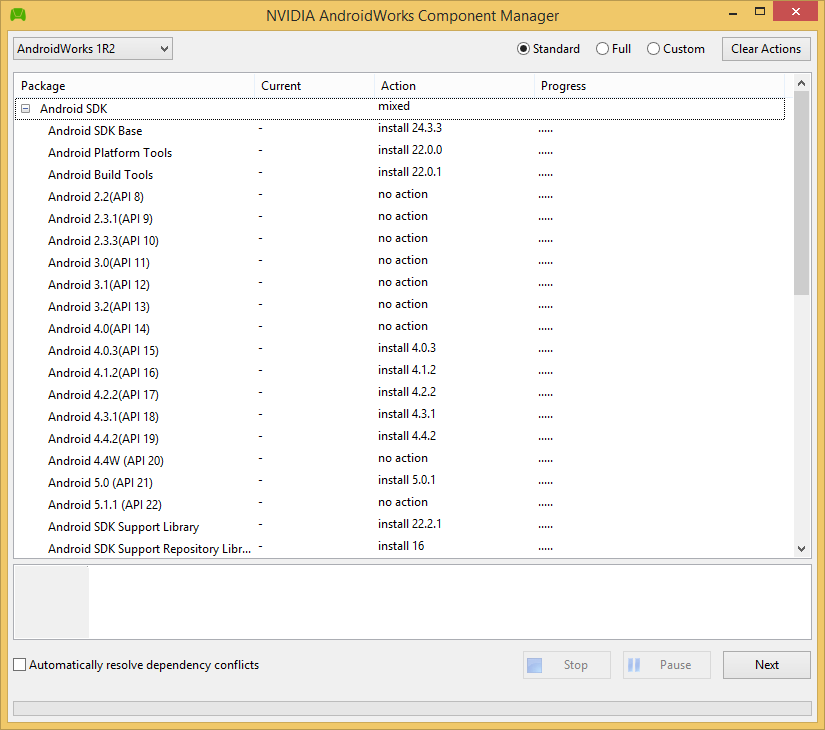Open the AndroidWorks 1R2 version dropdown
Screen dimensions: 825x730
click(93, 49)
